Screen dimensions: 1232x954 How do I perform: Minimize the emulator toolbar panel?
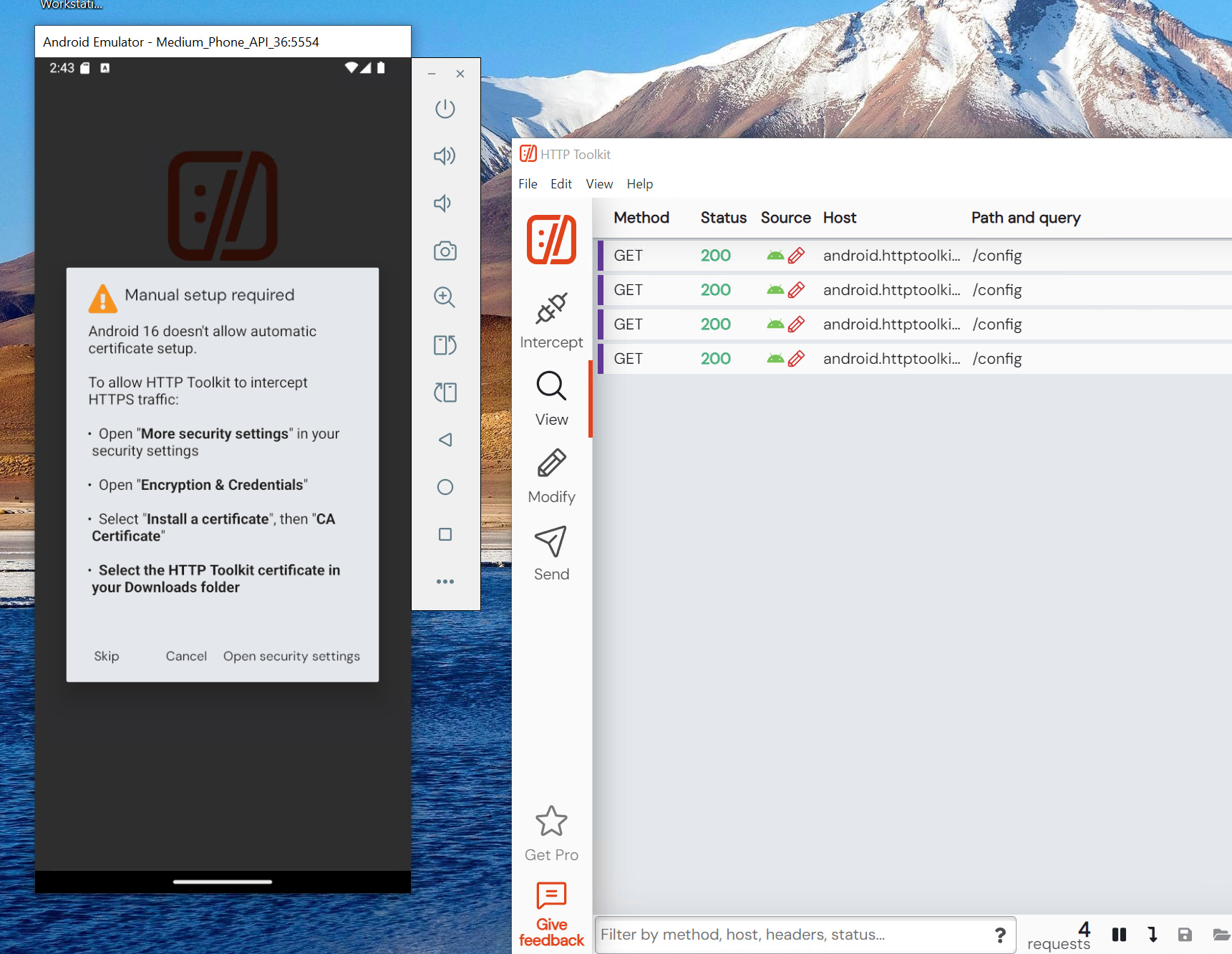(432, 74)
